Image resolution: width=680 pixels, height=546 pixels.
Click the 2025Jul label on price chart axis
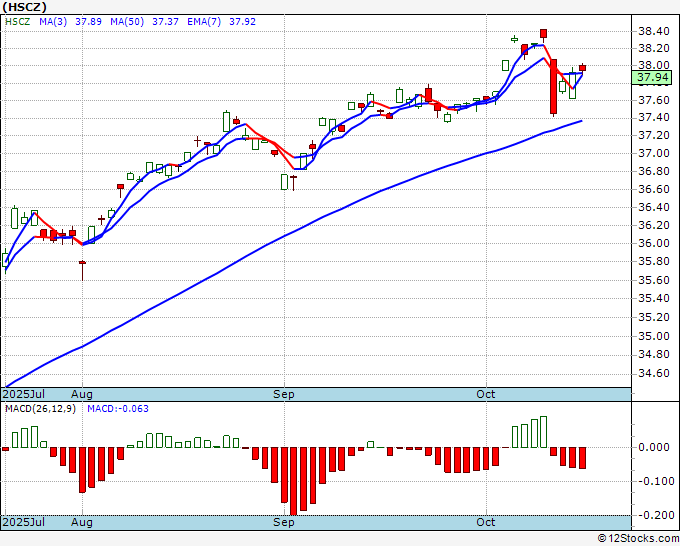click(23, 394)
